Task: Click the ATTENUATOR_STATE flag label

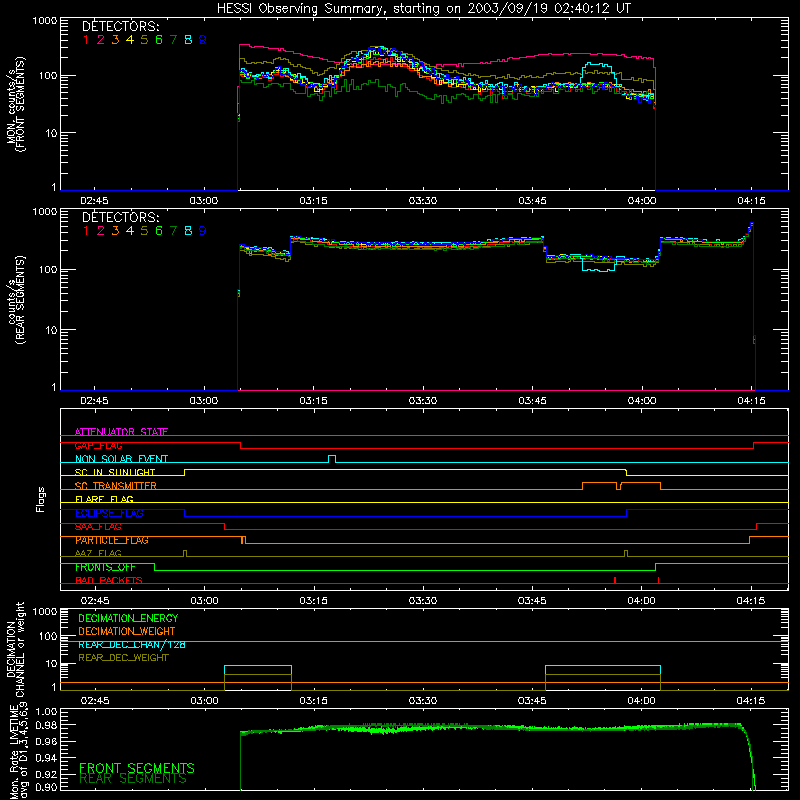Action: tap(121, 432)
